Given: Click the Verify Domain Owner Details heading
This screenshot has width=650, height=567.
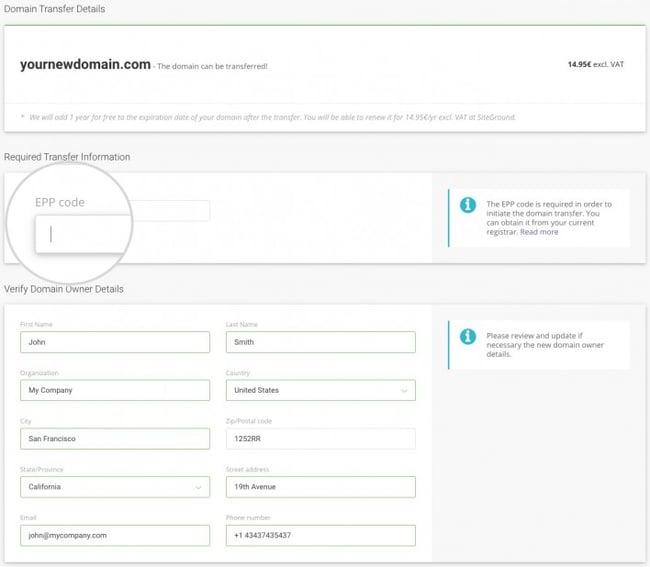Looking at the screenshot, I should pyautogui.click(x=63, y=289).
